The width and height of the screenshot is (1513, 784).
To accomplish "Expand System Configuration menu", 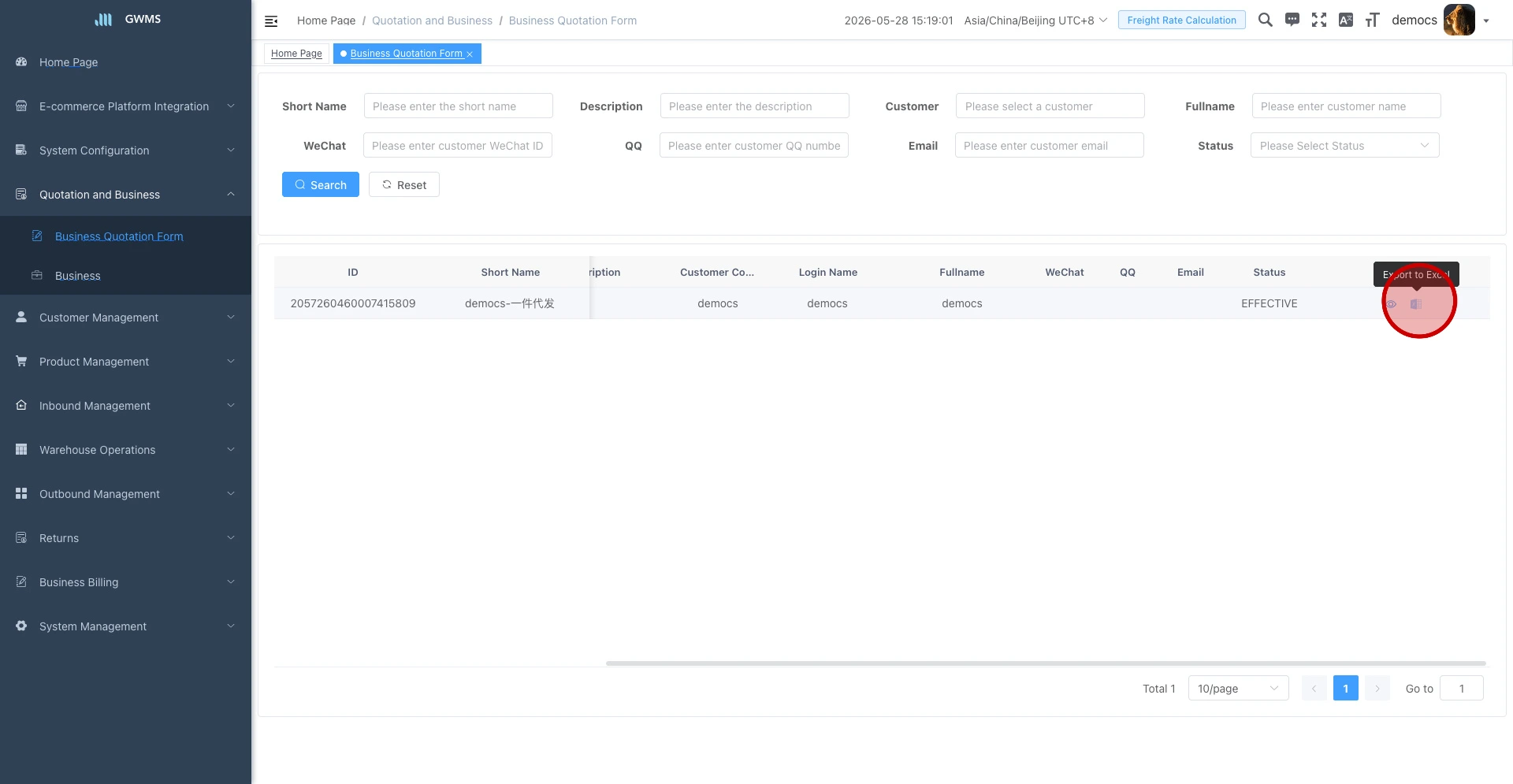I will pos(126,150).
